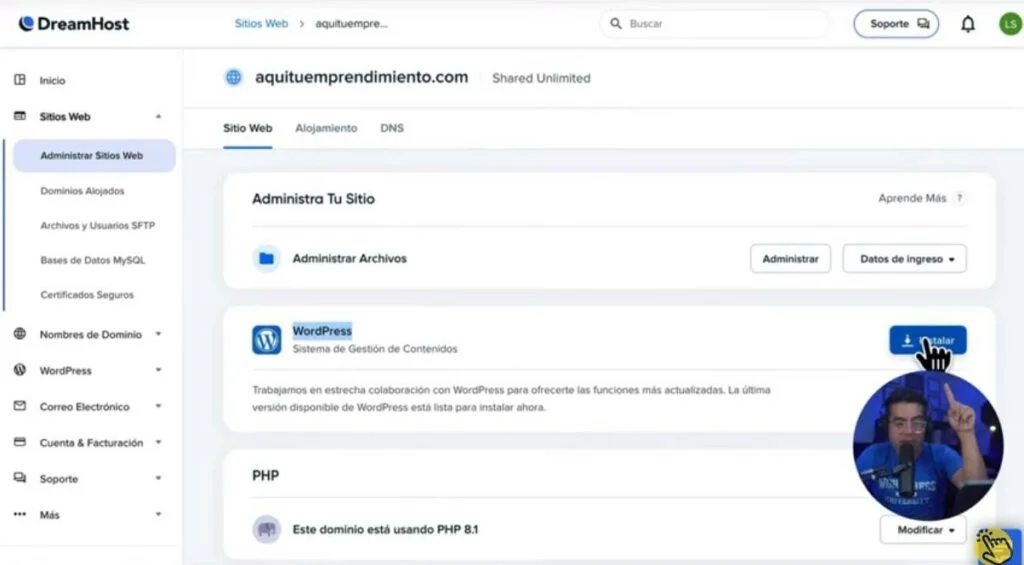Click the Instalar WordPress button
This screenshot has width=1024, height=565.
(927, 340)
